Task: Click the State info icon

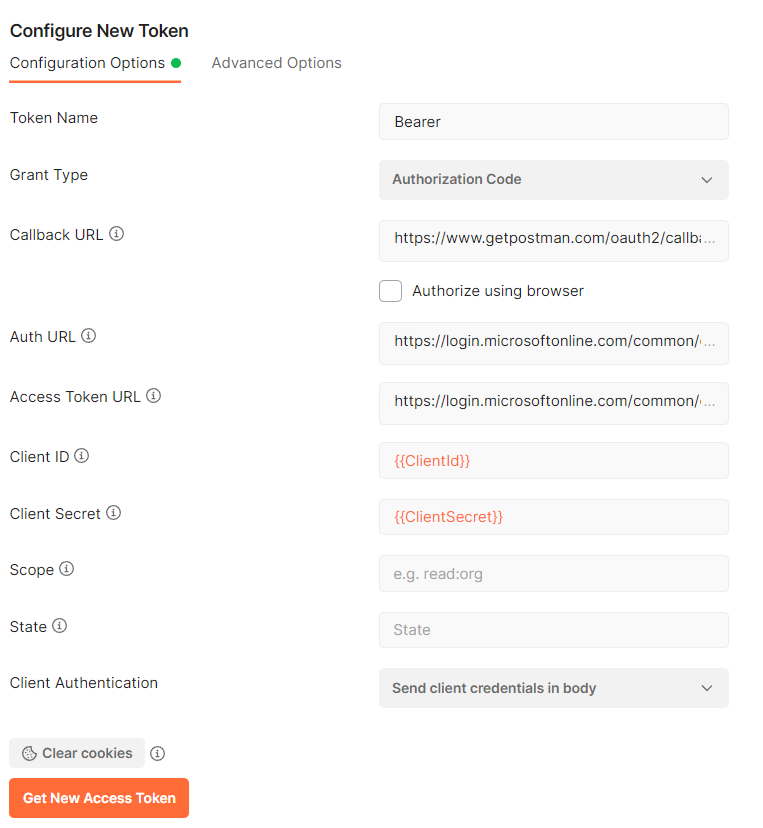Action: [x=58, y=626]
